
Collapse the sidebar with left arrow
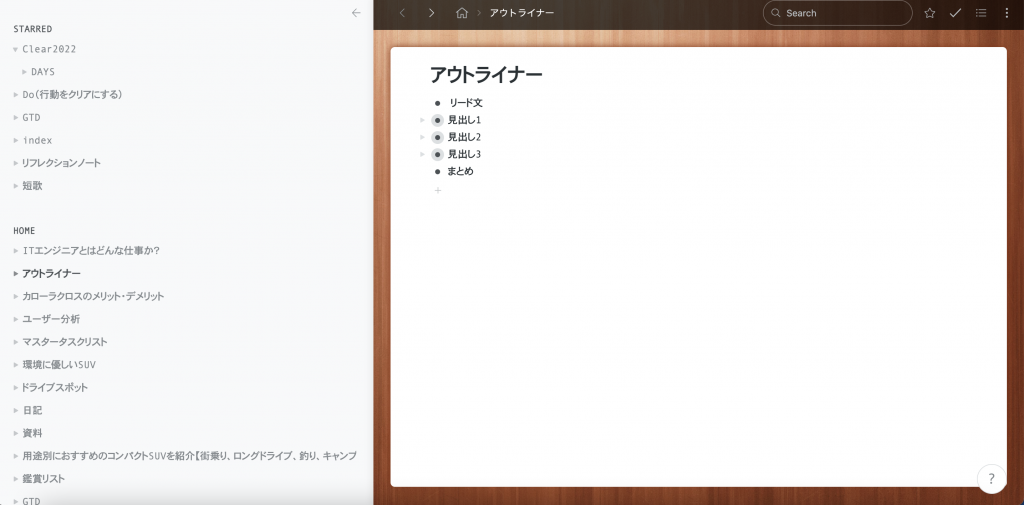(x=356, y=12)
